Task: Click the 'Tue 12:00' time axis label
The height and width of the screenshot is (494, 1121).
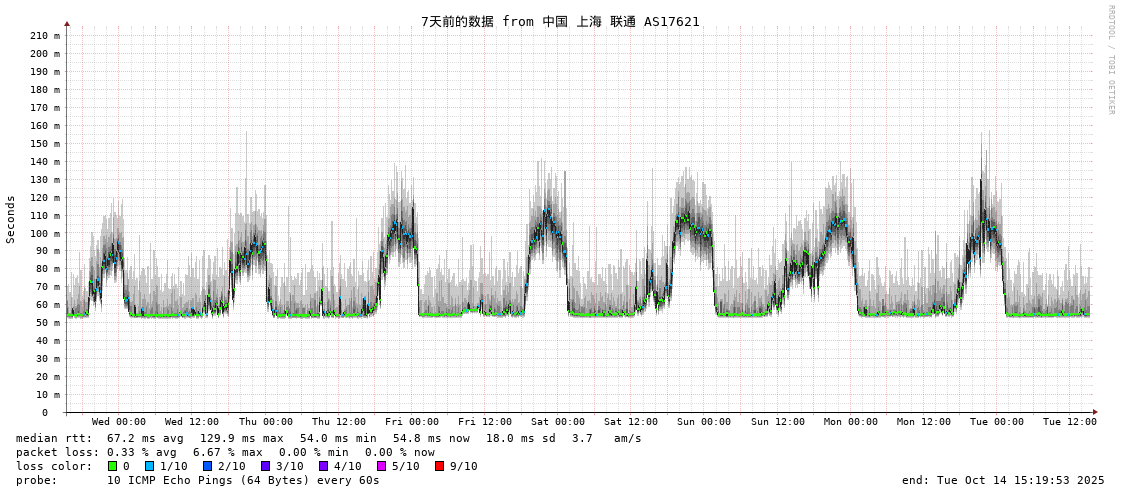Action: (x=1070, y=422)
